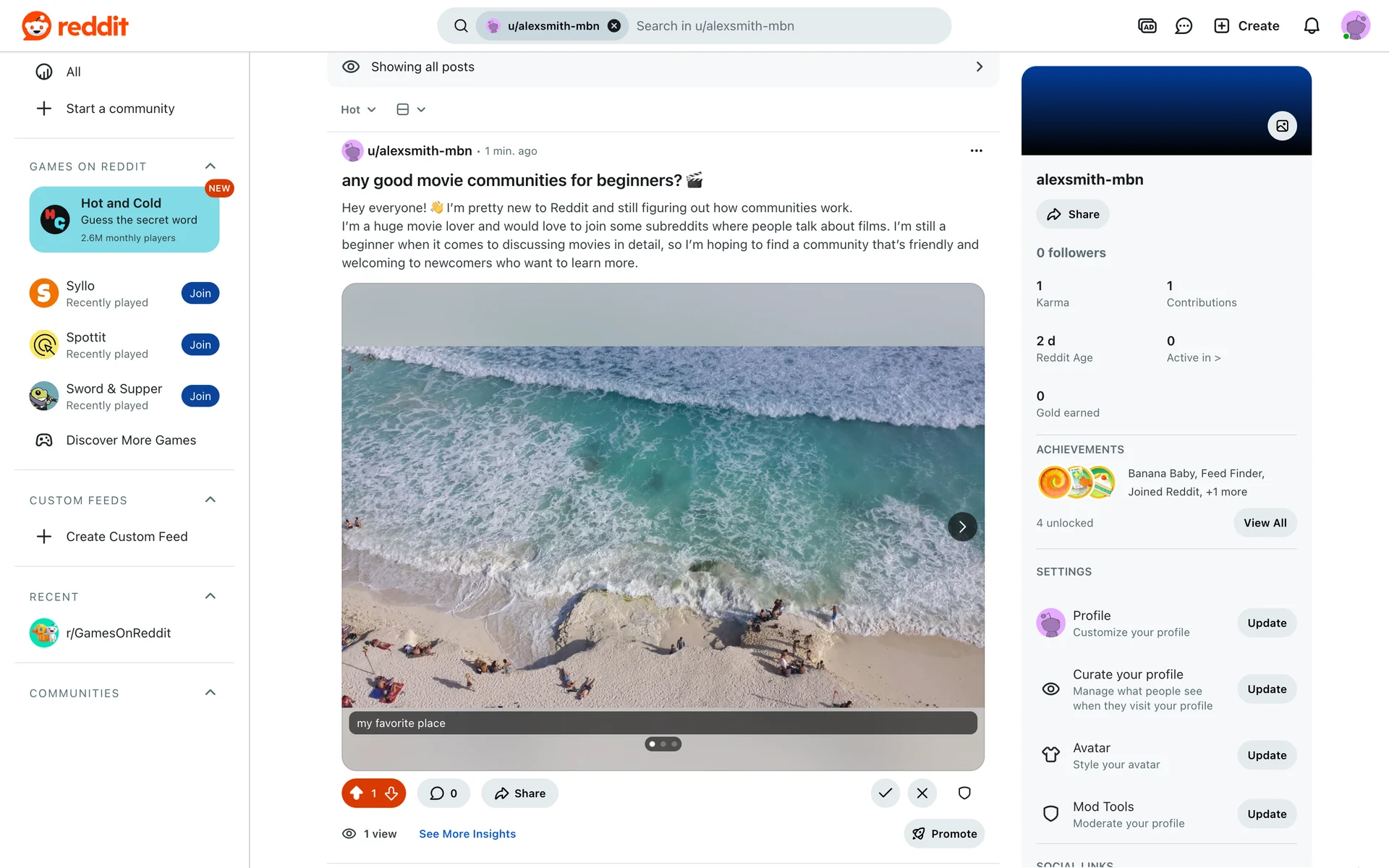Remove the post with the X button
This screenshot has width=1389, height=868.
922,793
